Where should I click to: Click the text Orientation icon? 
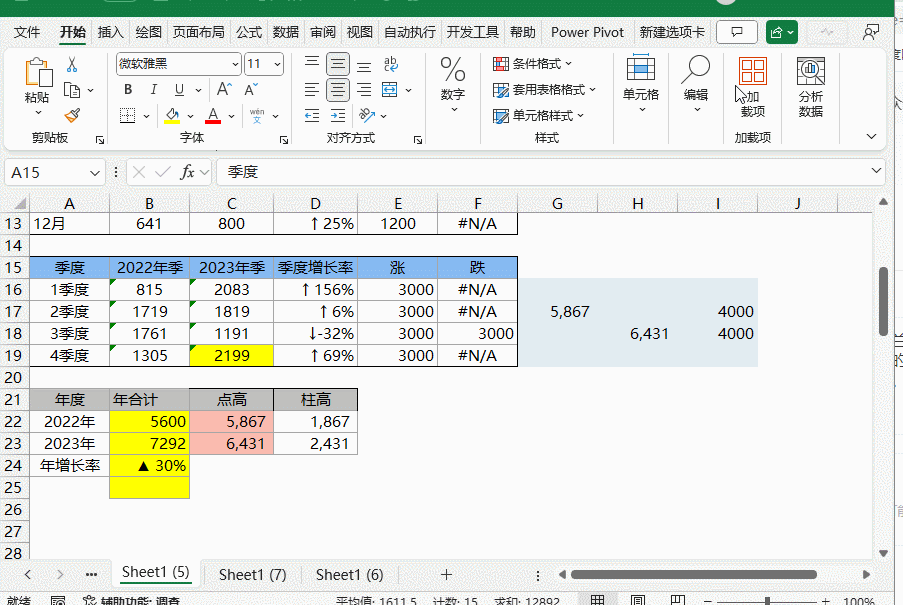[x=367, y=115]
